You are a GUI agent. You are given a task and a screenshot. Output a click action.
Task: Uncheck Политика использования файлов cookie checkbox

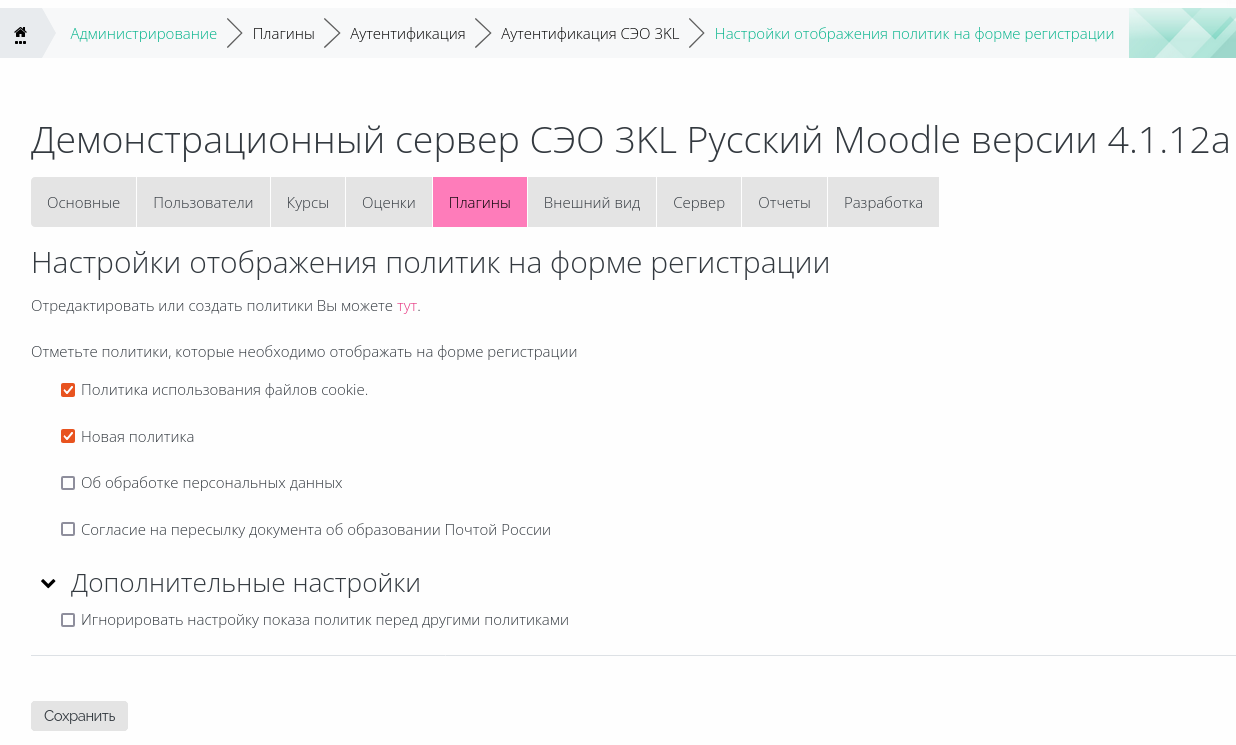68,390
